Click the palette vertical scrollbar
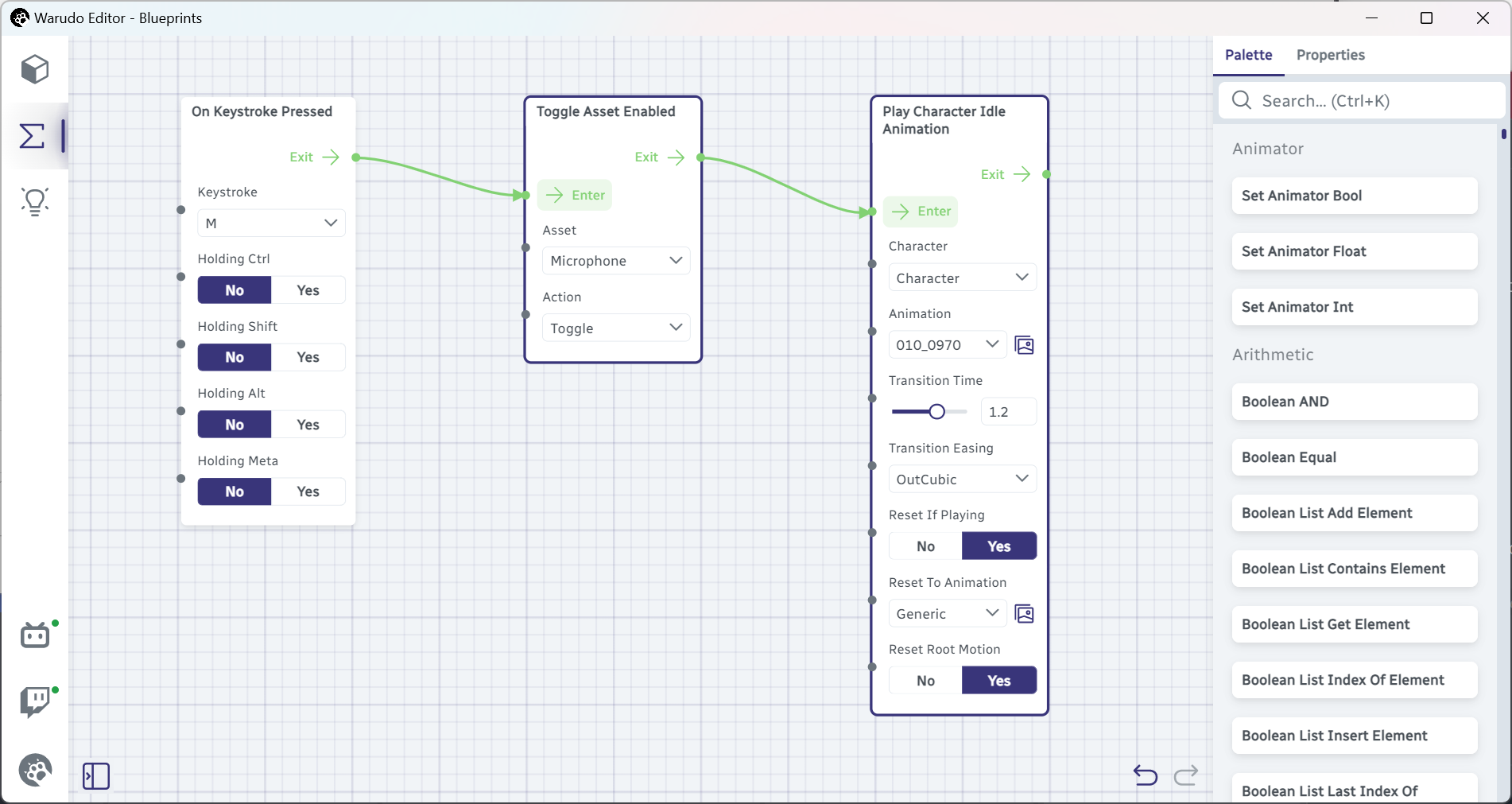1512x804 pixels. click(1504, 134)
